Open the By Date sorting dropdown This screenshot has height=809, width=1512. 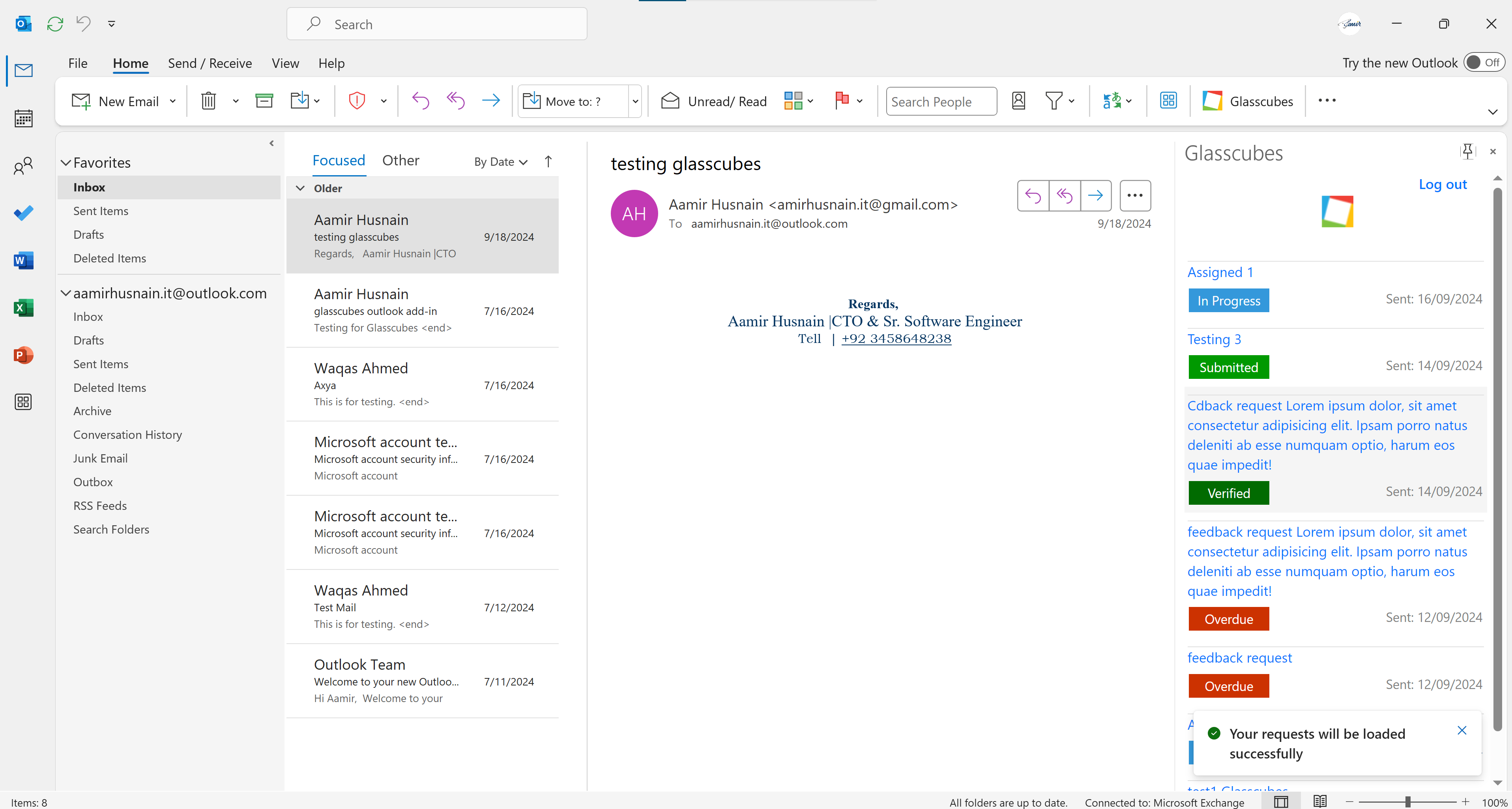(500, 161)
